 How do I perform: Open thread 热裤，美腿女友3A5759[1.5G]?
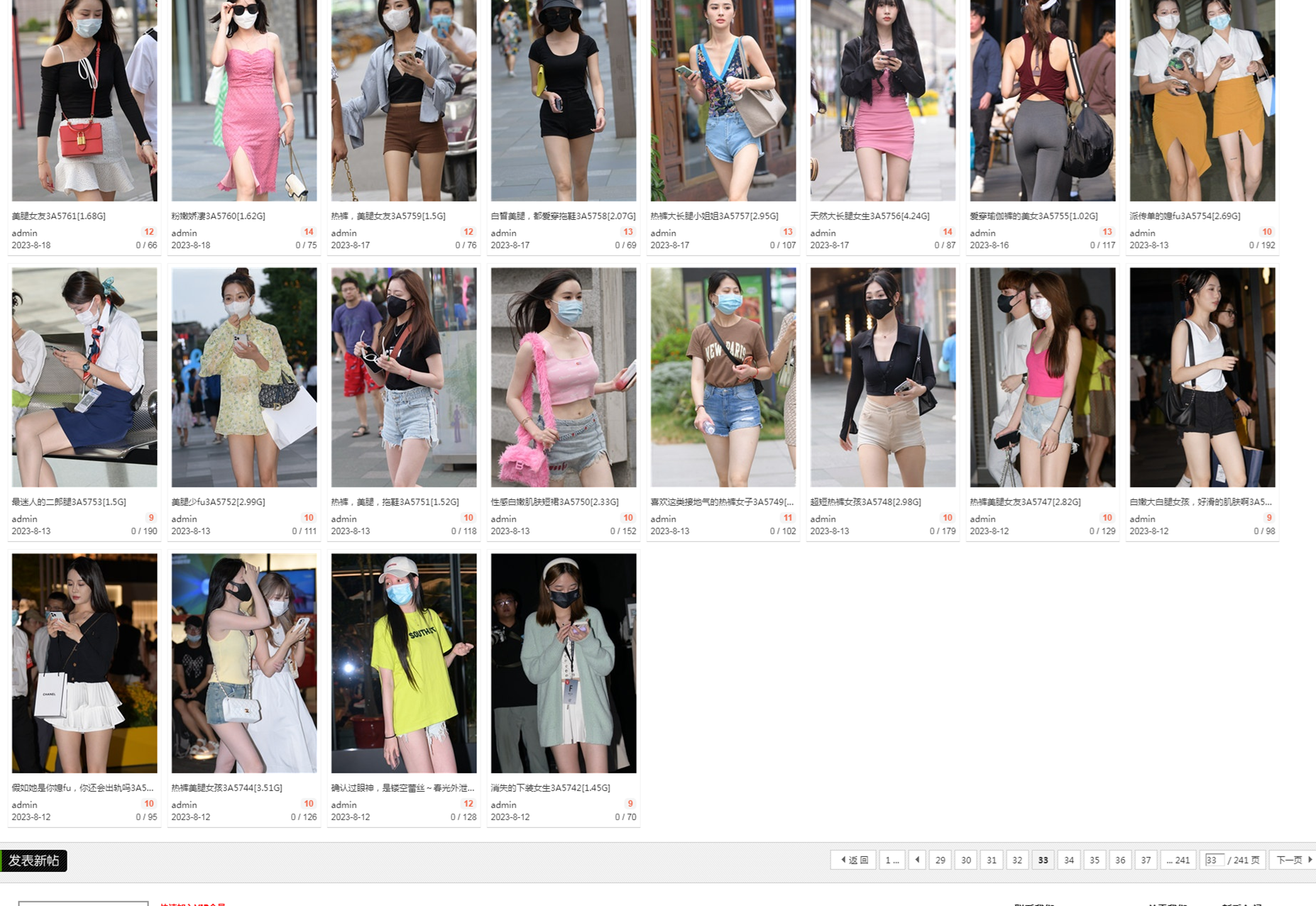tap(388, 216)
